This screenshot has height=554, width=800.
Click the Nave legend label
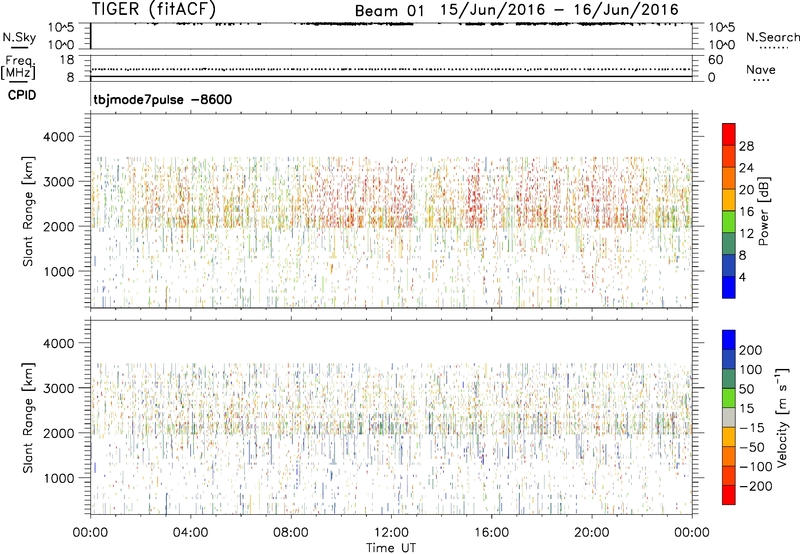(x=760, y=70)
